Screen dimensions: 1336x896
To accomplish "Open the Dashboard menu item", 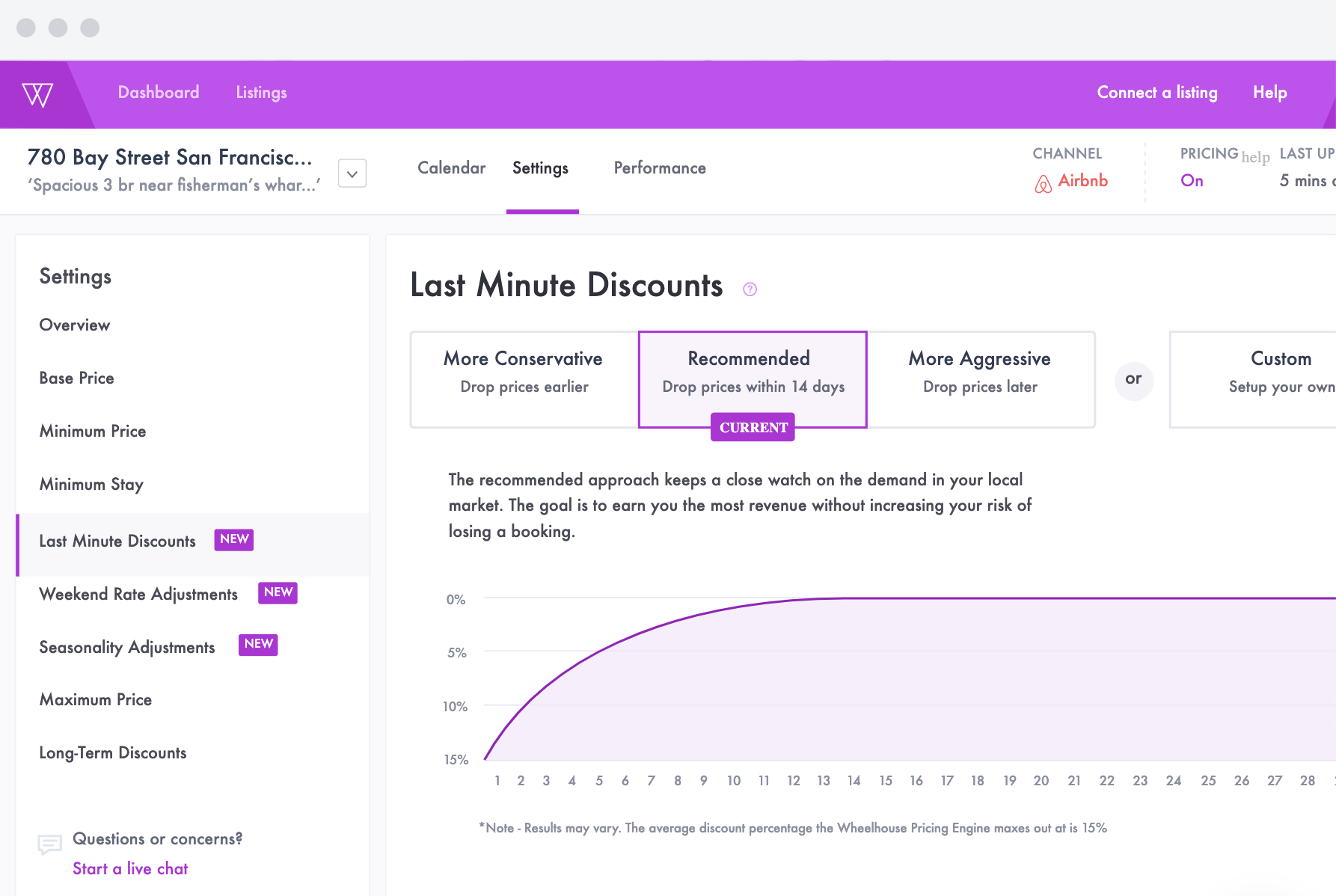I will (159, 93).
